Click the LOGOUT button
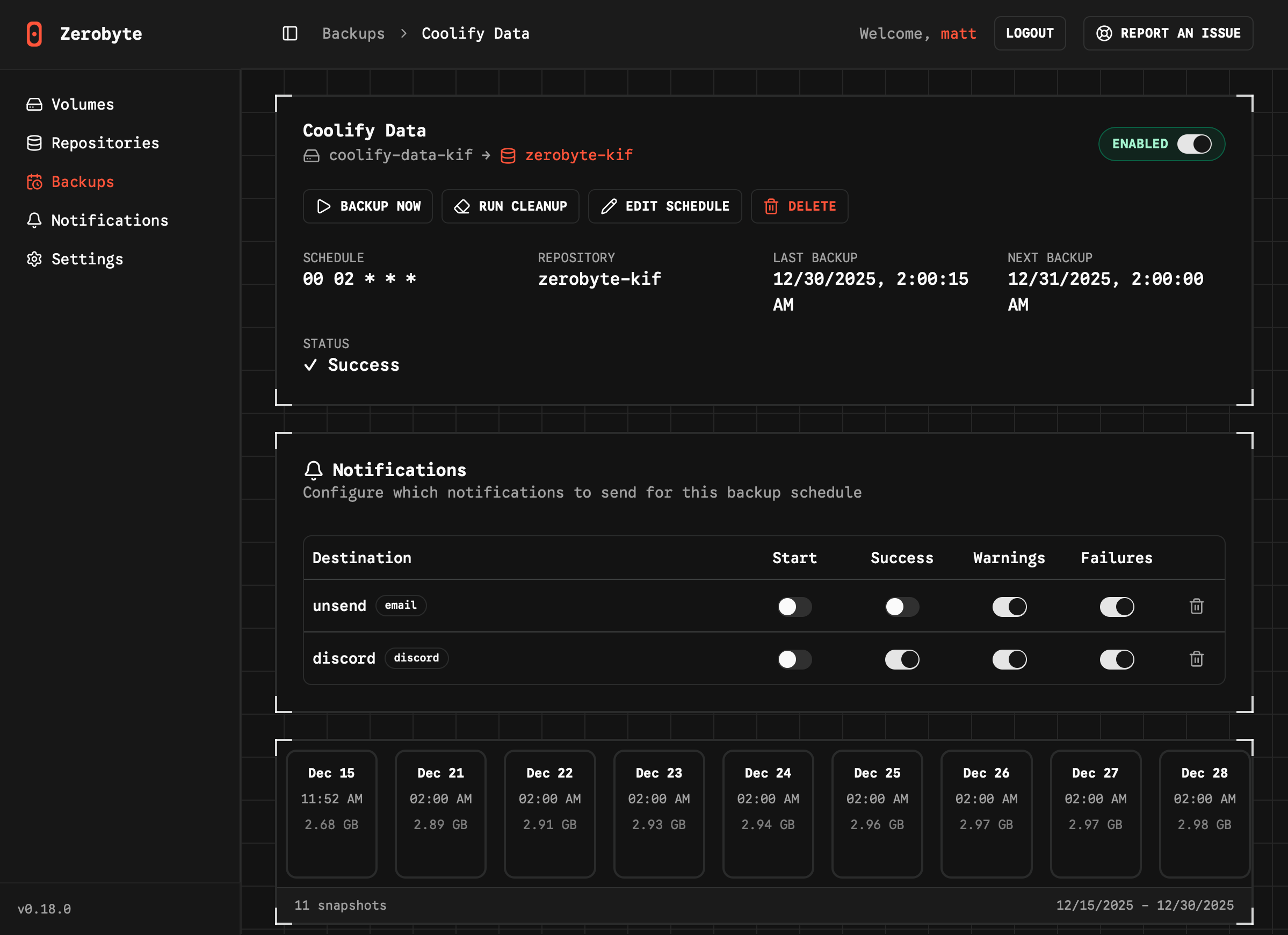1288x935 pixels. pyautogui.click(x=1030, y=33)
